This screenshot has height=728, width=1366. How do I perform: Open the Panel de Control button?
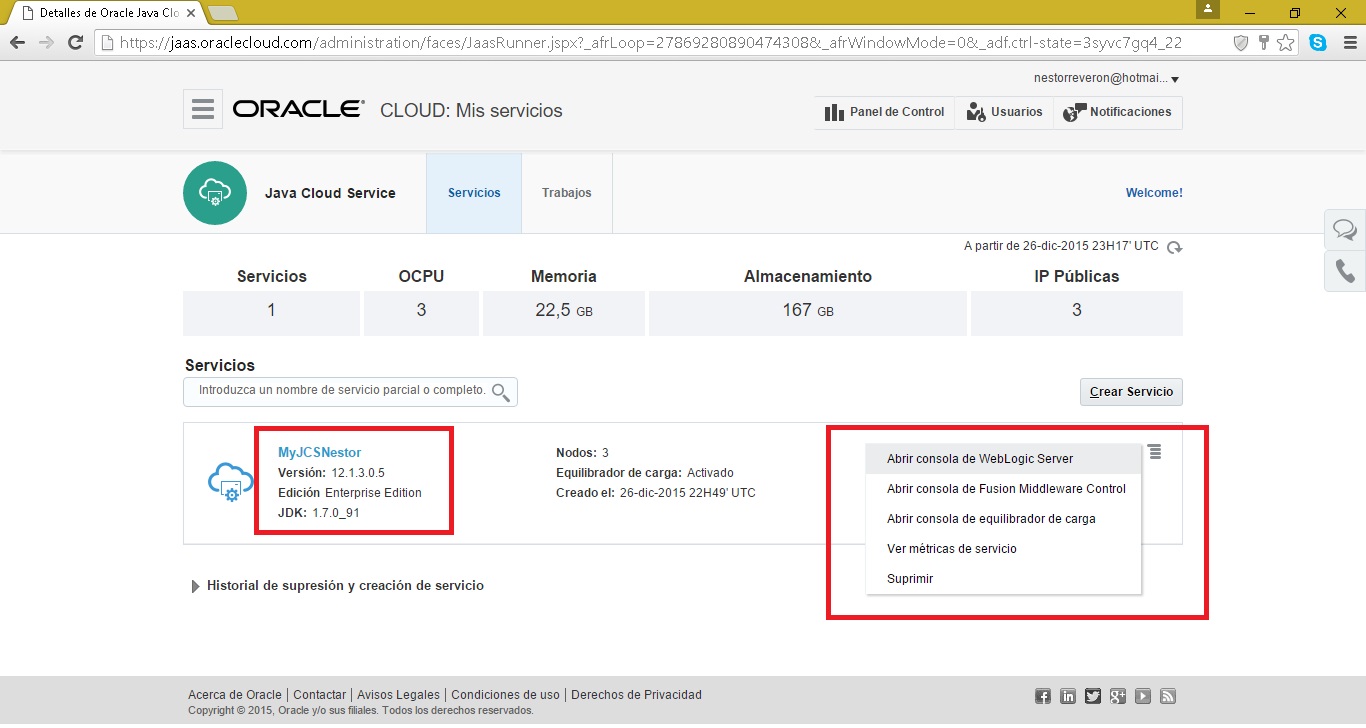tap(885, 112)
